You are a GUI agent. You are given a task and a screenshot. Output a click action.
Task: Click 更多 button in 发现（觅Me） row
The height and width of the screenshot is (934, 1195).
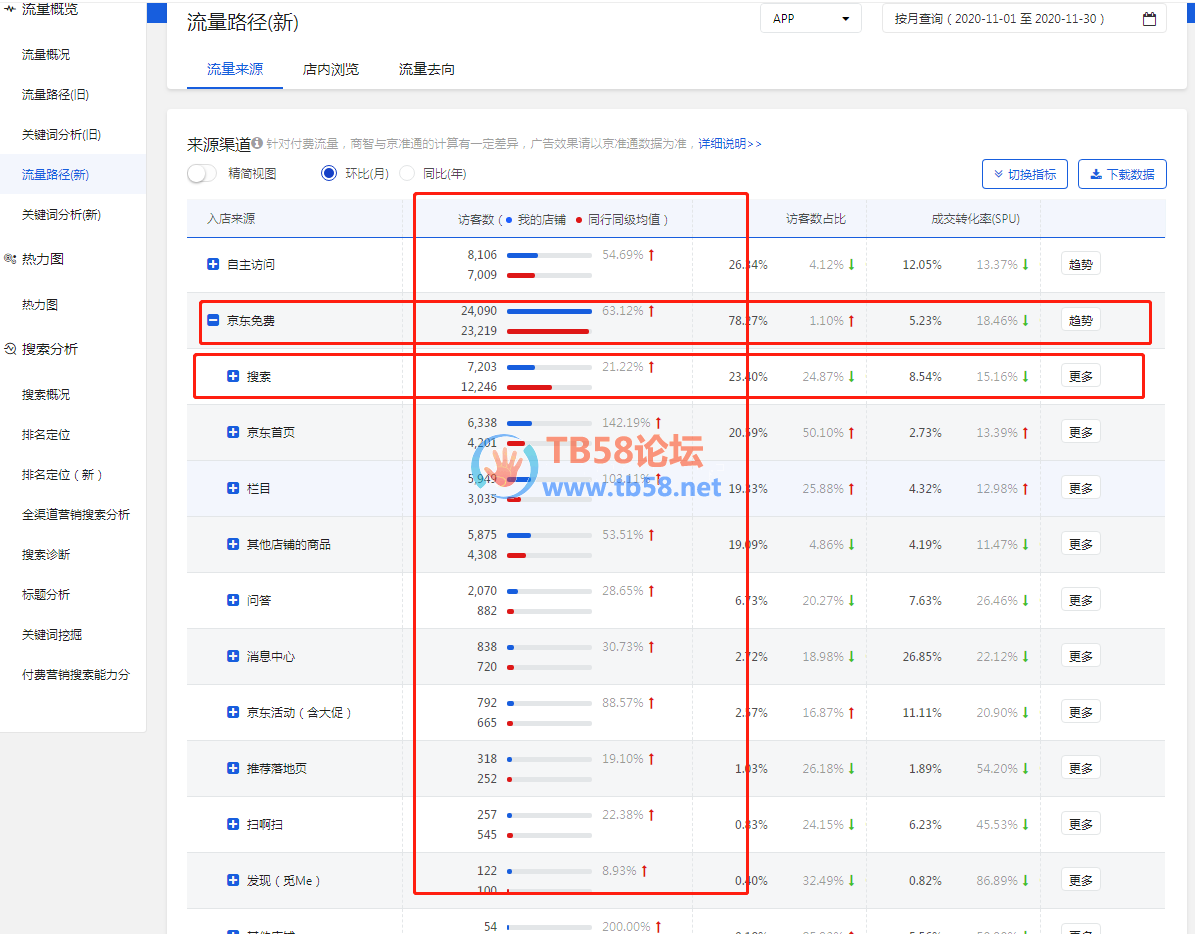point(1081,880)
